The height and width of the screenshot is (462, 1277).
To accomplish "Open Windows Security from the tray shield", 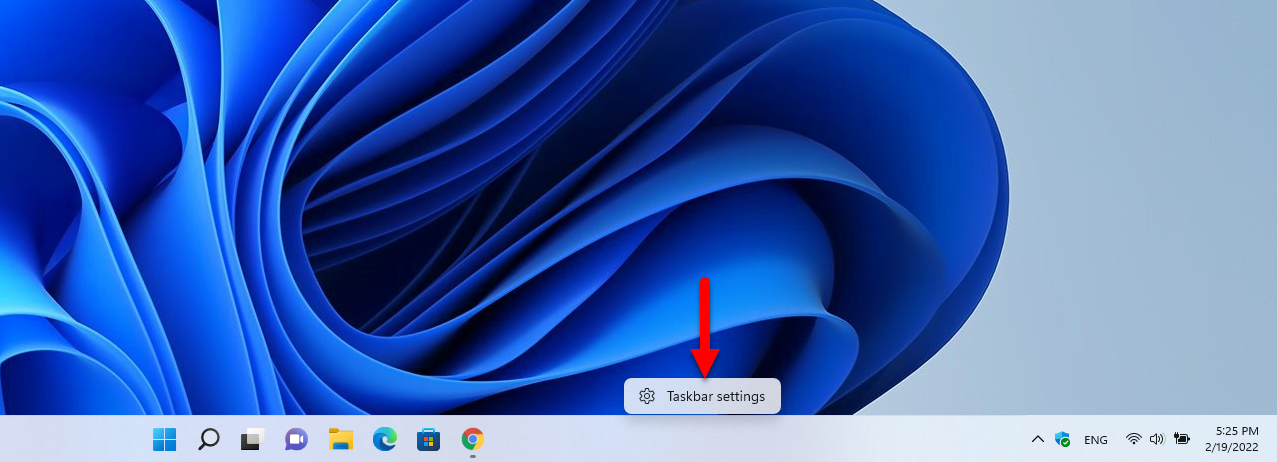I will (1063, 439).
